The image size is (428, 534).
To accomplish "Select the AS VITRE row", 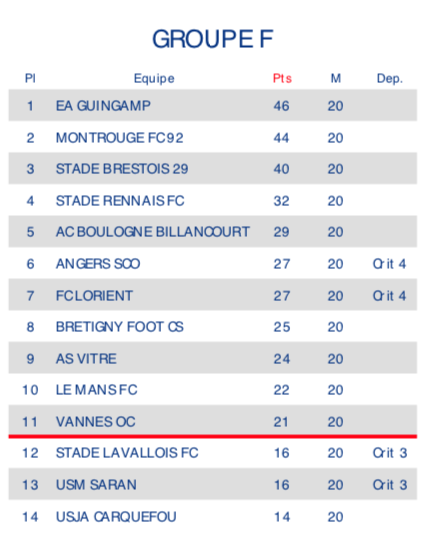I will point(213,358).
